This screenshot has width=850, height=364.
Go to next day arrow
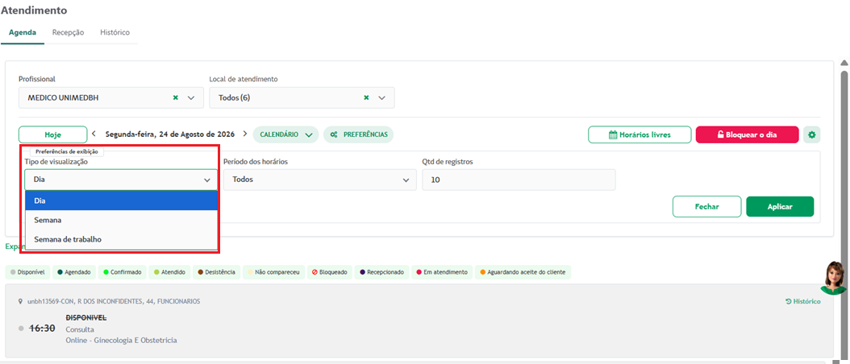point(244,133)
